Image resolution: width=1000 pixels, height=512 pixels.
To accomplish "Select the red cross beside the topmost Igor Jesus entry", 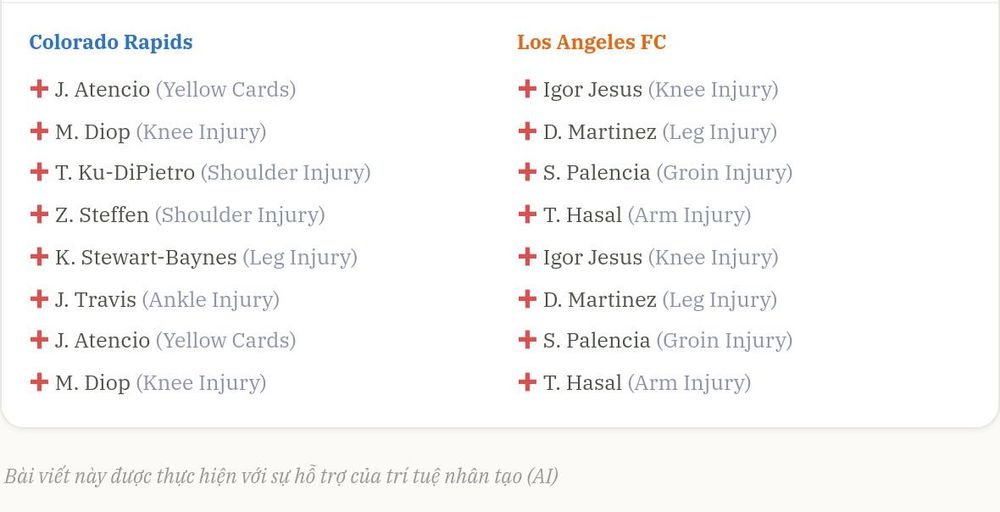I will 527,89.
